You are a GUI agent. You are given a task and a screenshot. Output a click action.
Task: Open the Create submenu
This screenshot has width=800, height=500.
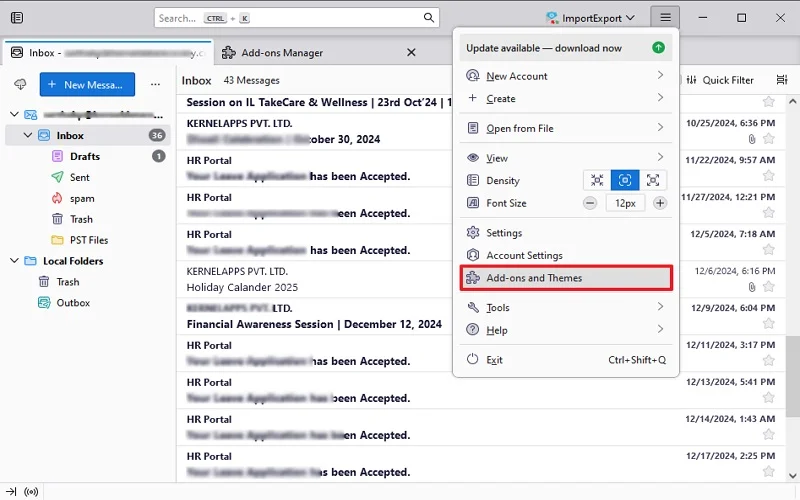coord(566,98)
